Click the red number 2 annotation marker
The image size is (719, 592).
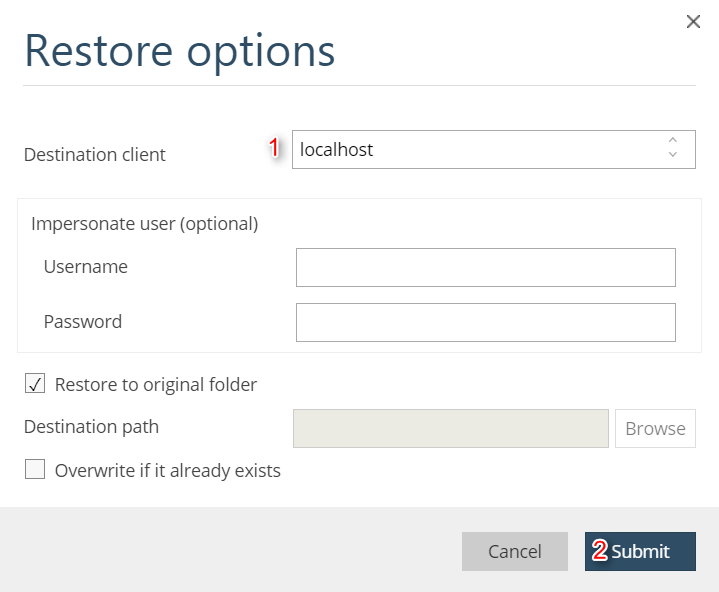[x=600, y=551]
